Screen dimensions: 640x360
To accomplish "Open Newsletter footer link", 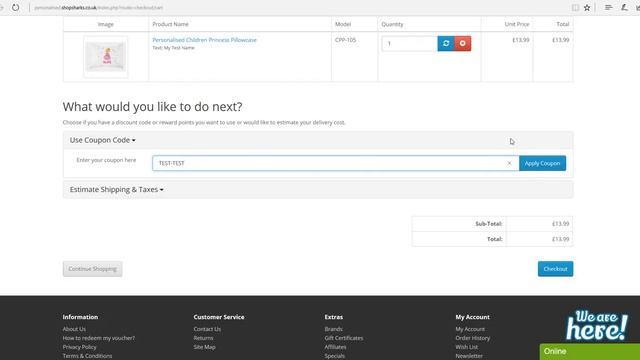I will coord(469,356).
